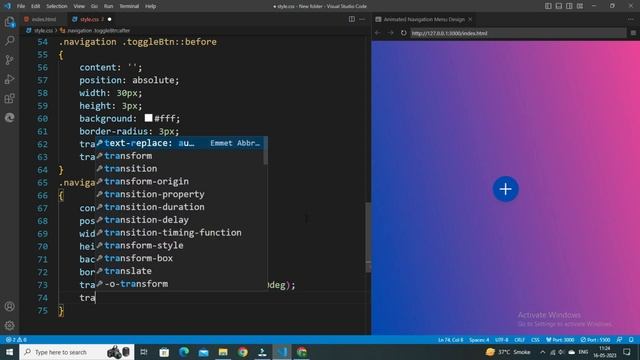This screenshot has width=640, height=360.
Task: Click the #fff color swatch on line 60
Action: click(149, 118)
